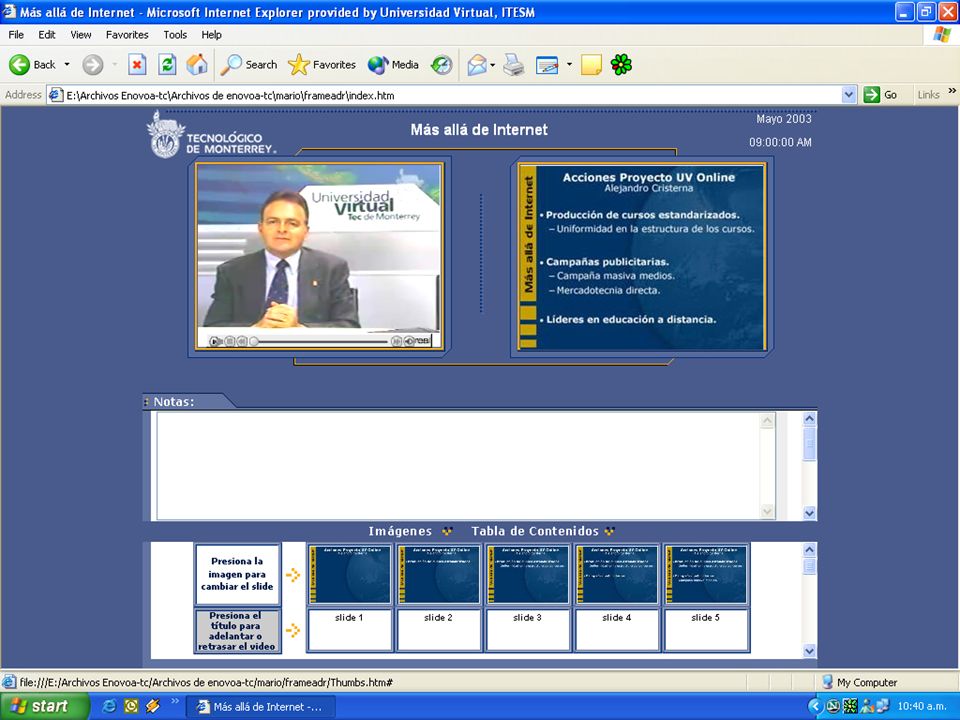Click the slide 5 title link
The image size is (960, 720).
pos(705,617)
